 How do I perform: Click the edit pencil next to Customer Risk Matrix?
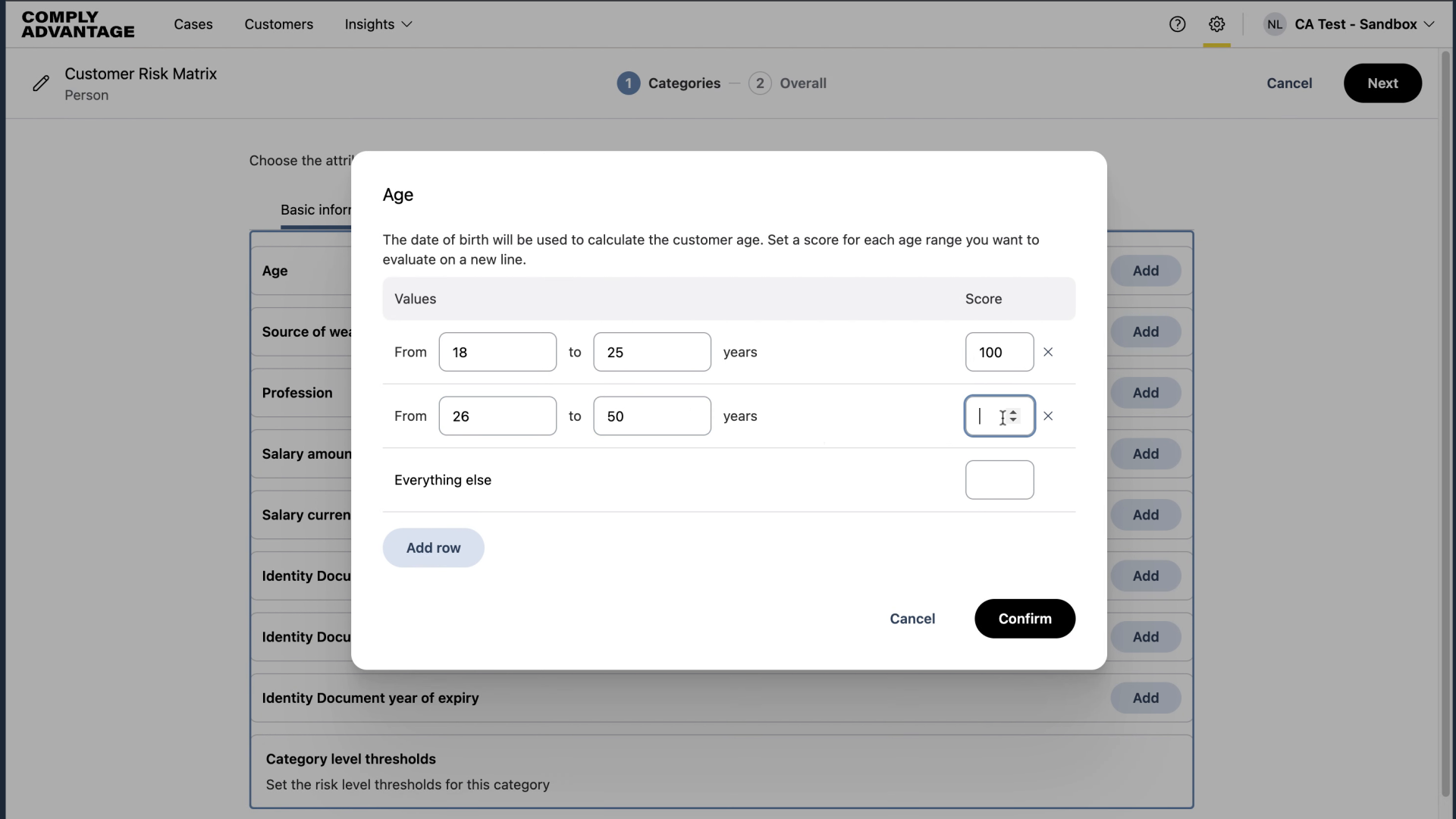(x=42, y=83)
